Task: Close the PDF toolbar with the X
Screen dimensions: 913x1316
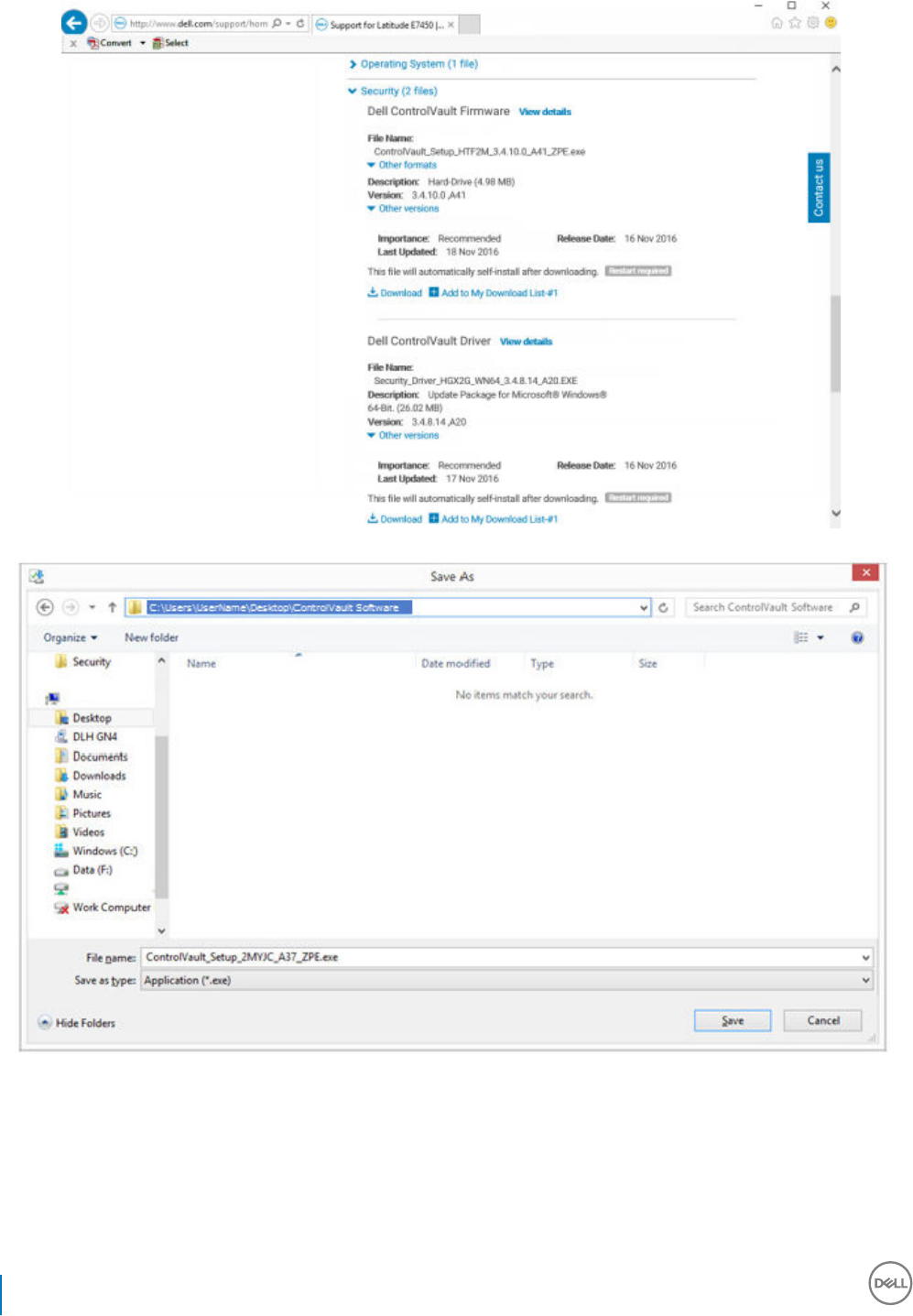Action: pos(73,43)
